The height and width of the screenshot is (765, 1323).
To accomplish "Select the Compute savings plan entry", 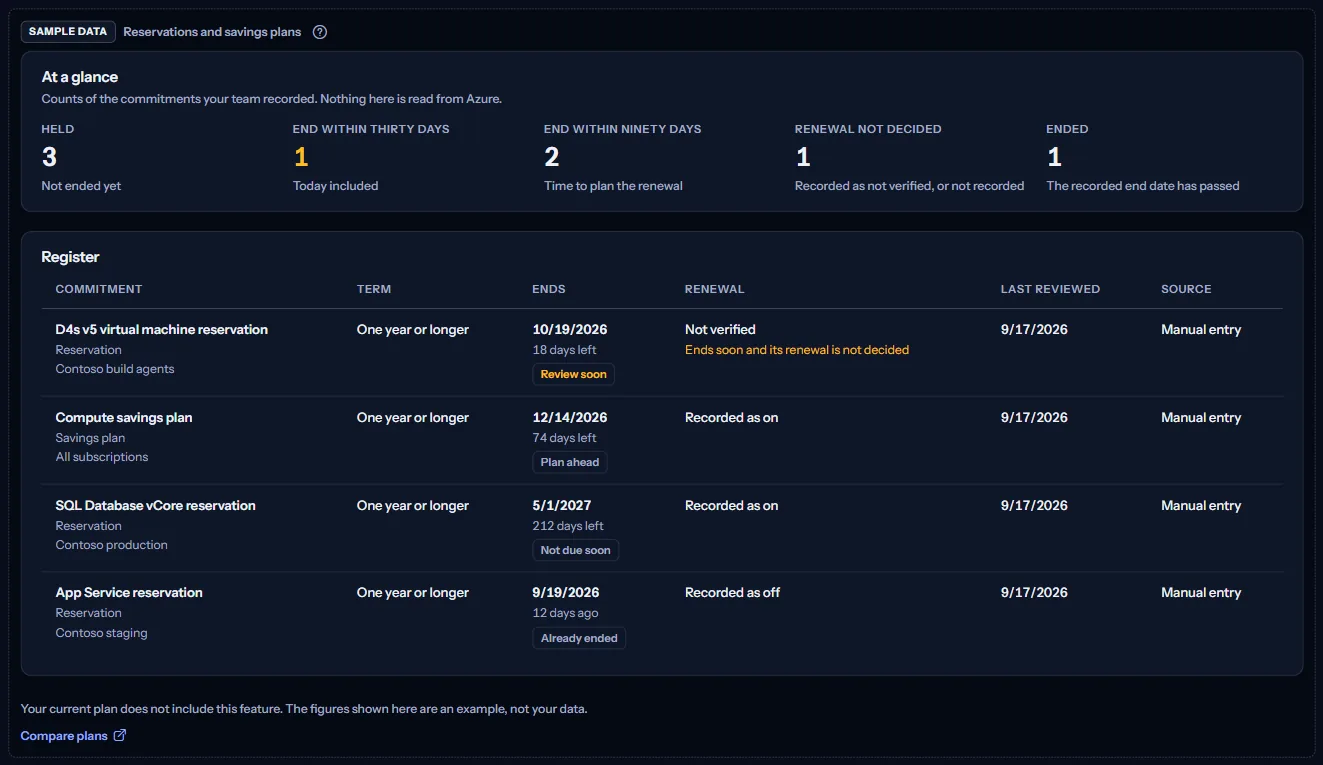I will 662,441.
